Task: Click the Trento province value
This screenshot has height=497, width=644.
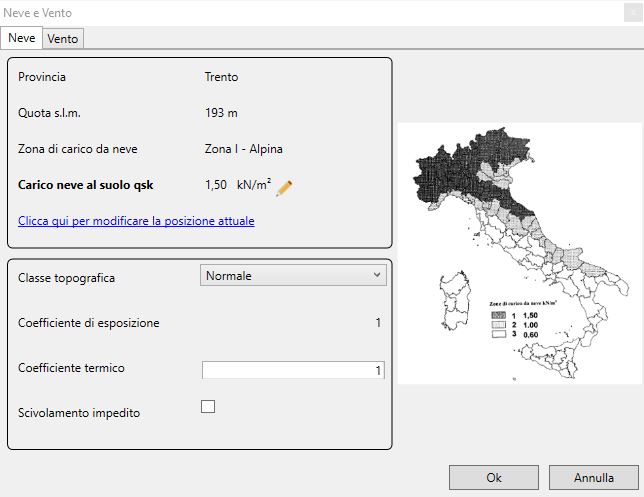Action: coord(221,77)
